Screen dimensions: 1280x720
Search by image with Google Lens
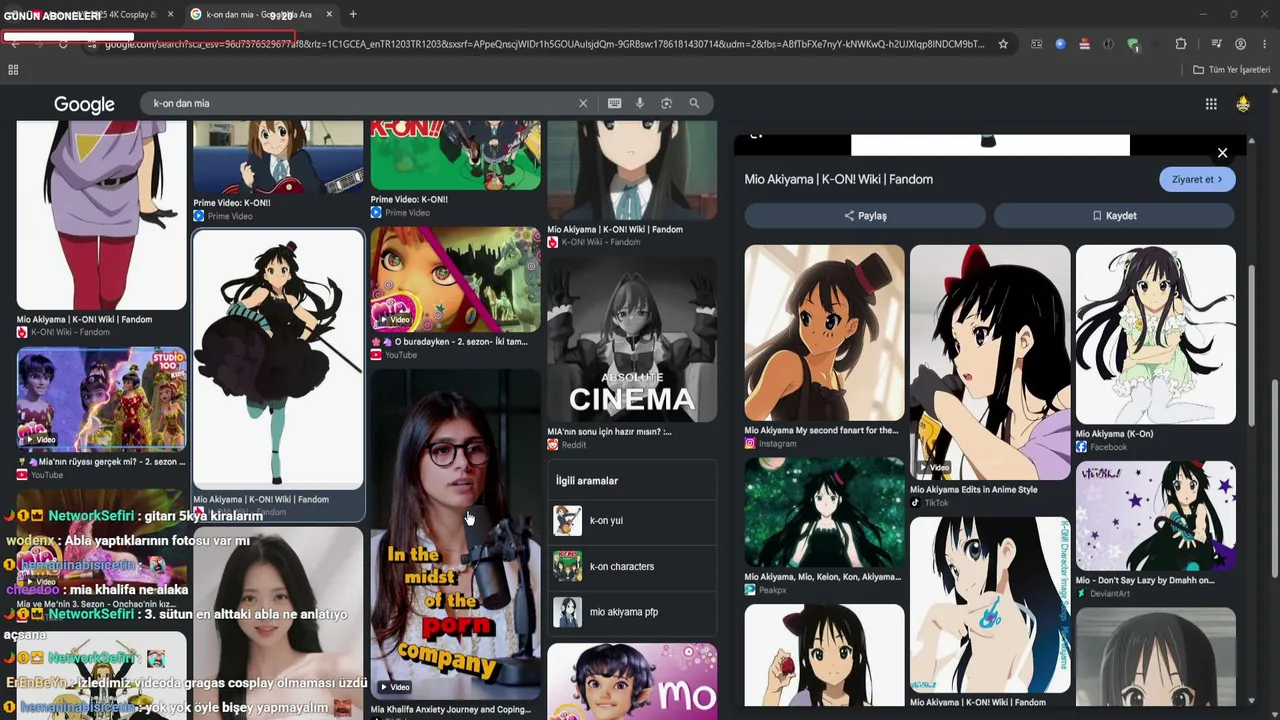(667, 103)
